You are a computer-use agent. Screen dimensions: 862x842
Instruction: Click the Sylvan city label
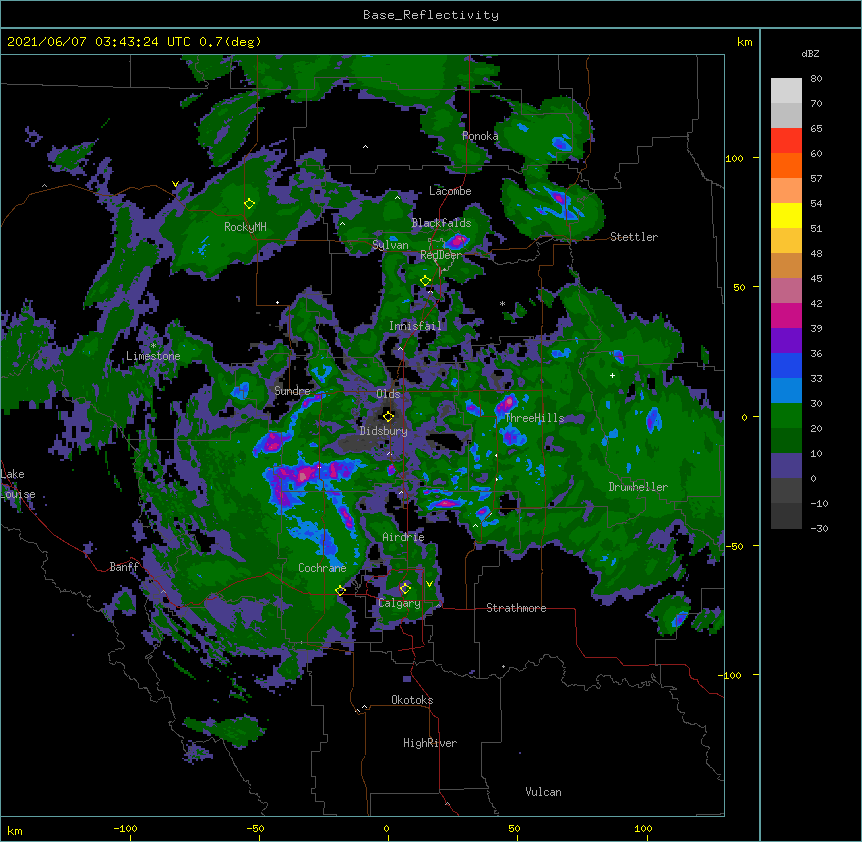(390, 245)
